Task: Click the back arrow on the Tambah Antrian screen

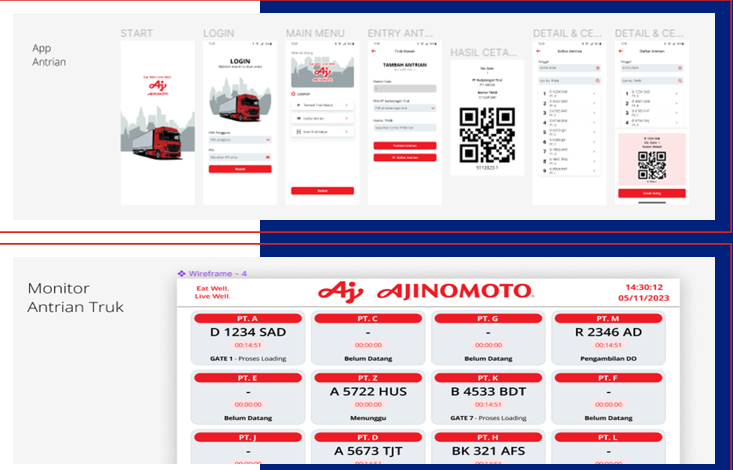Action: pos(373,51)
